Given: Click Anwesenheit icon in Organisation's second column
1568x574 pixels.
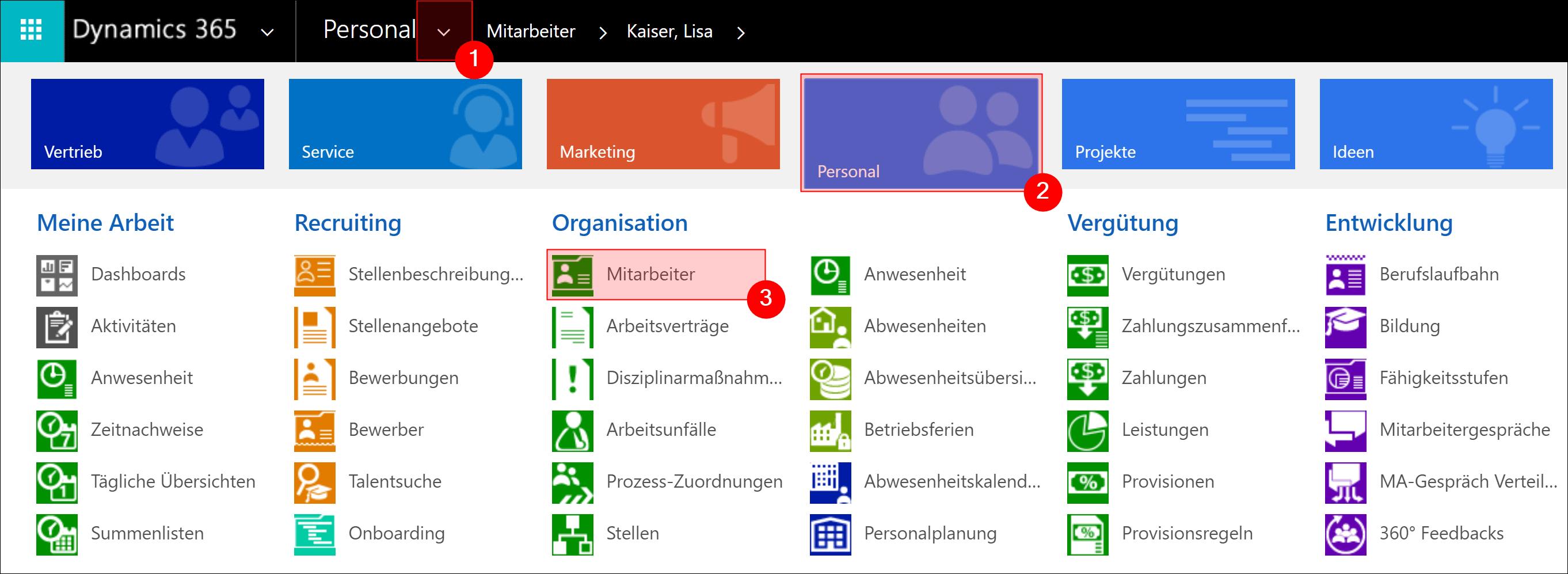Looking at the screenshot, I should pos(830,275).
